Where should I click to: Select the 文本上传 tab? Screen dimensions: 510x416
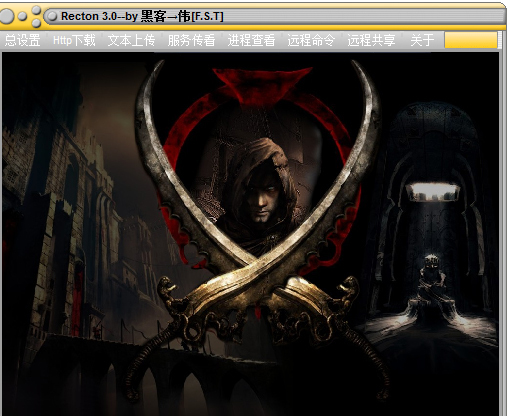(131, 40)
